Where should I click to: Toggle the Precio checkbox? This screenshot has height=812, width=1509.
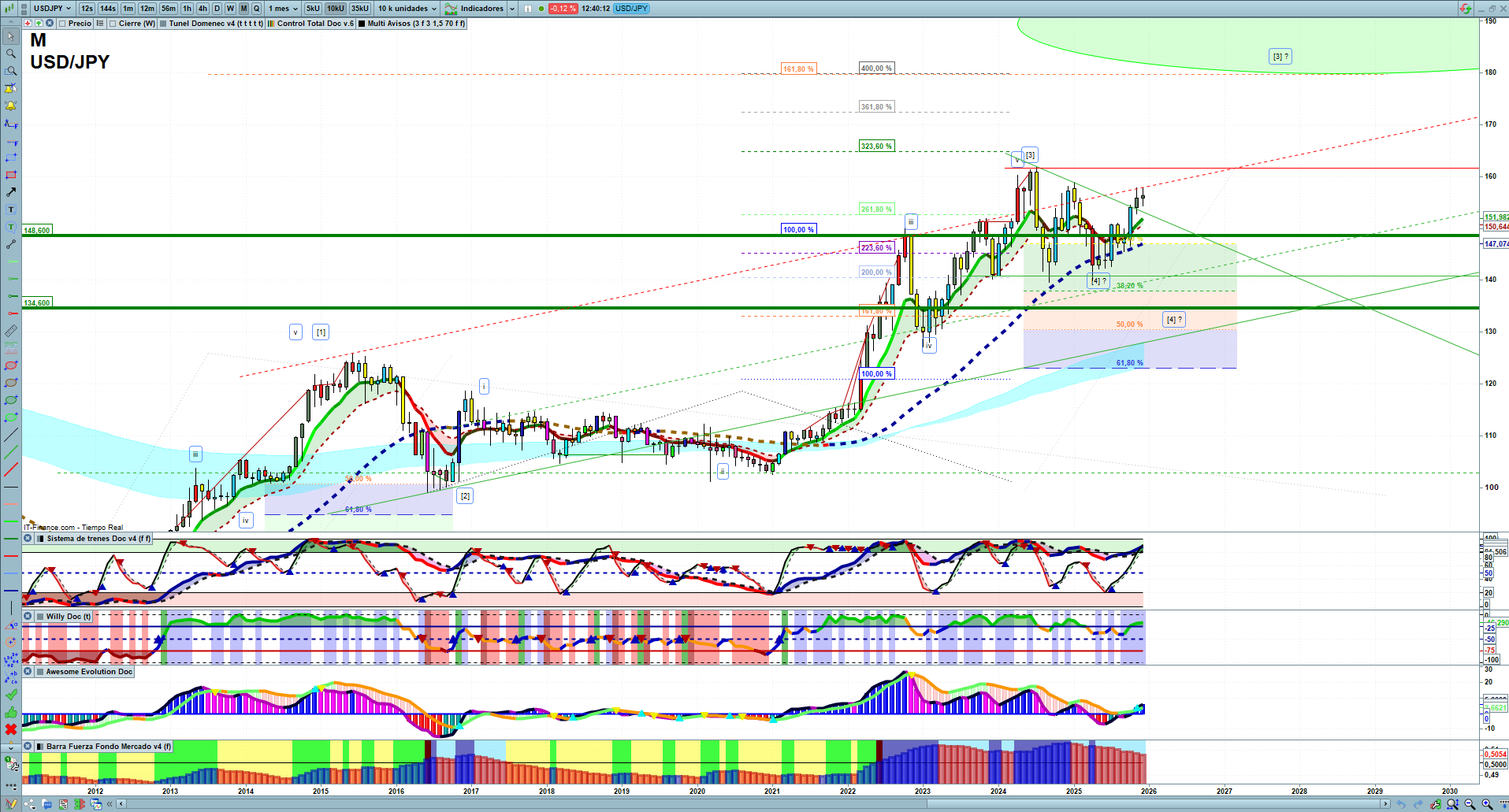point(63,24)
